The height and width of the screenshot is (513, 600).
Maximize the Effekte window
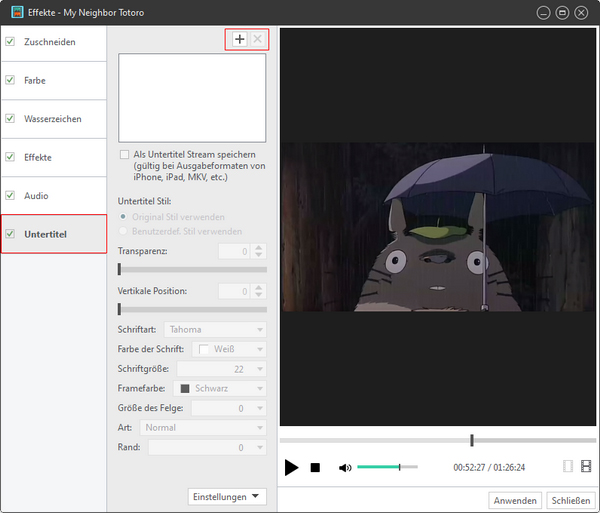coord(562,13)
